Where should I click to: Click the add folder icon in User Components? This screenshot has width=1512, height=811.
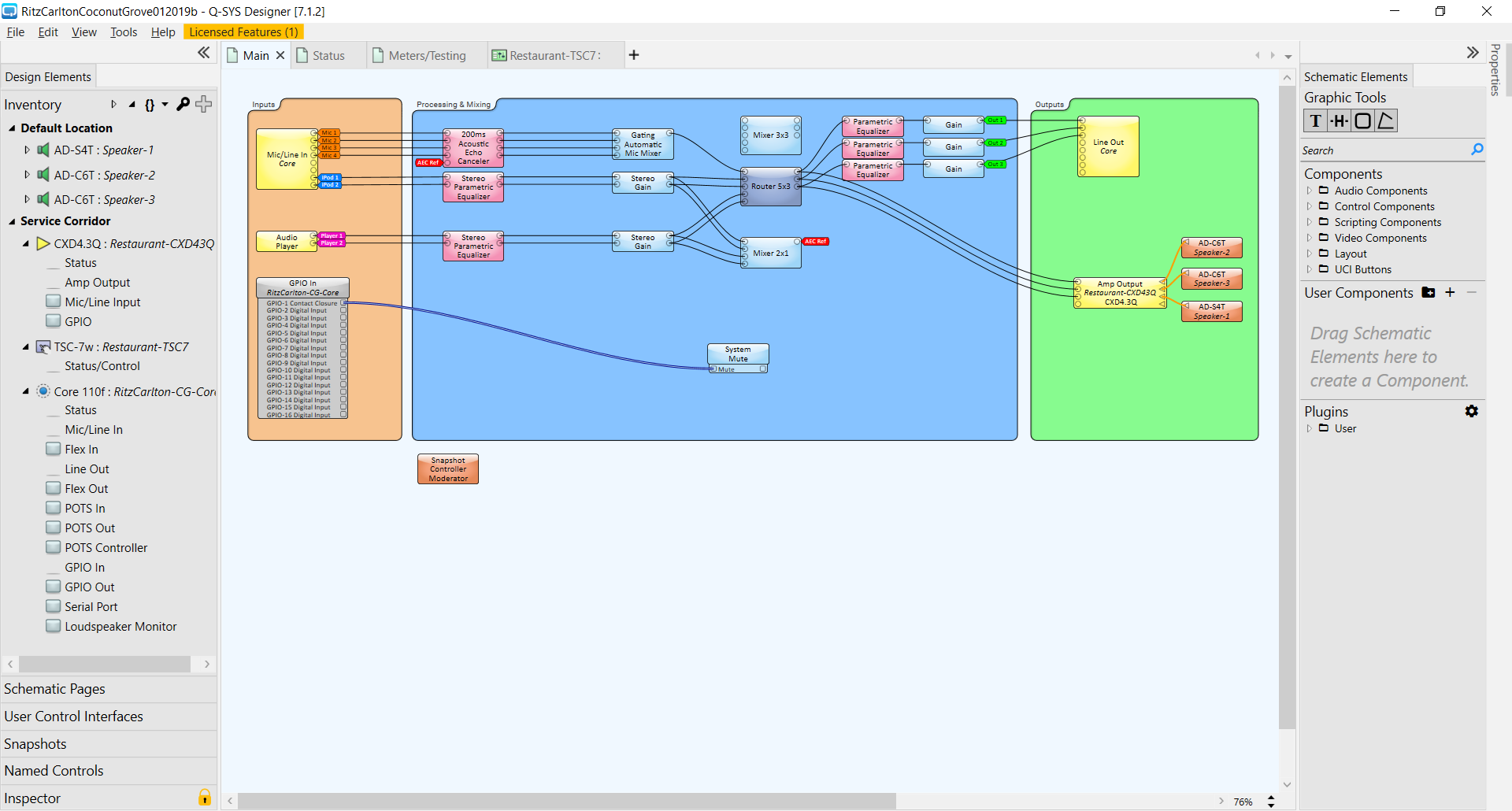point(1429,293)
